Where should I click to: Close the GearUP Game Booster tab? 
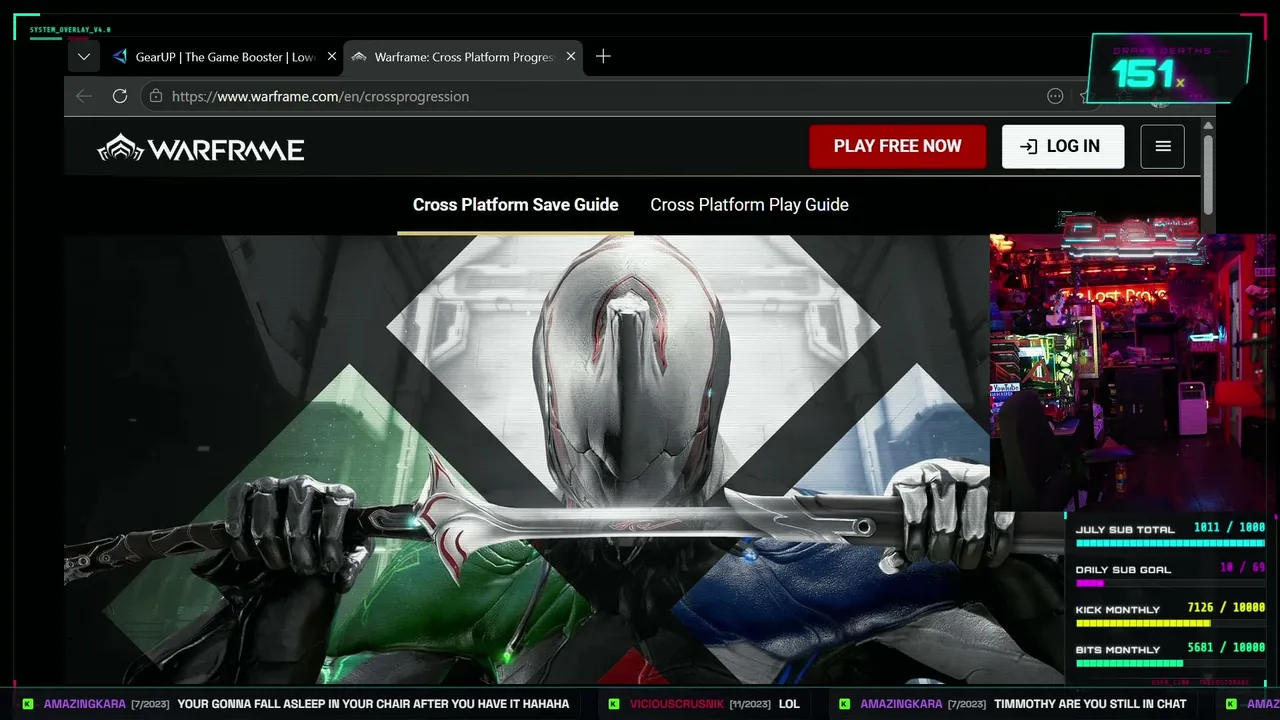point(332,57)
